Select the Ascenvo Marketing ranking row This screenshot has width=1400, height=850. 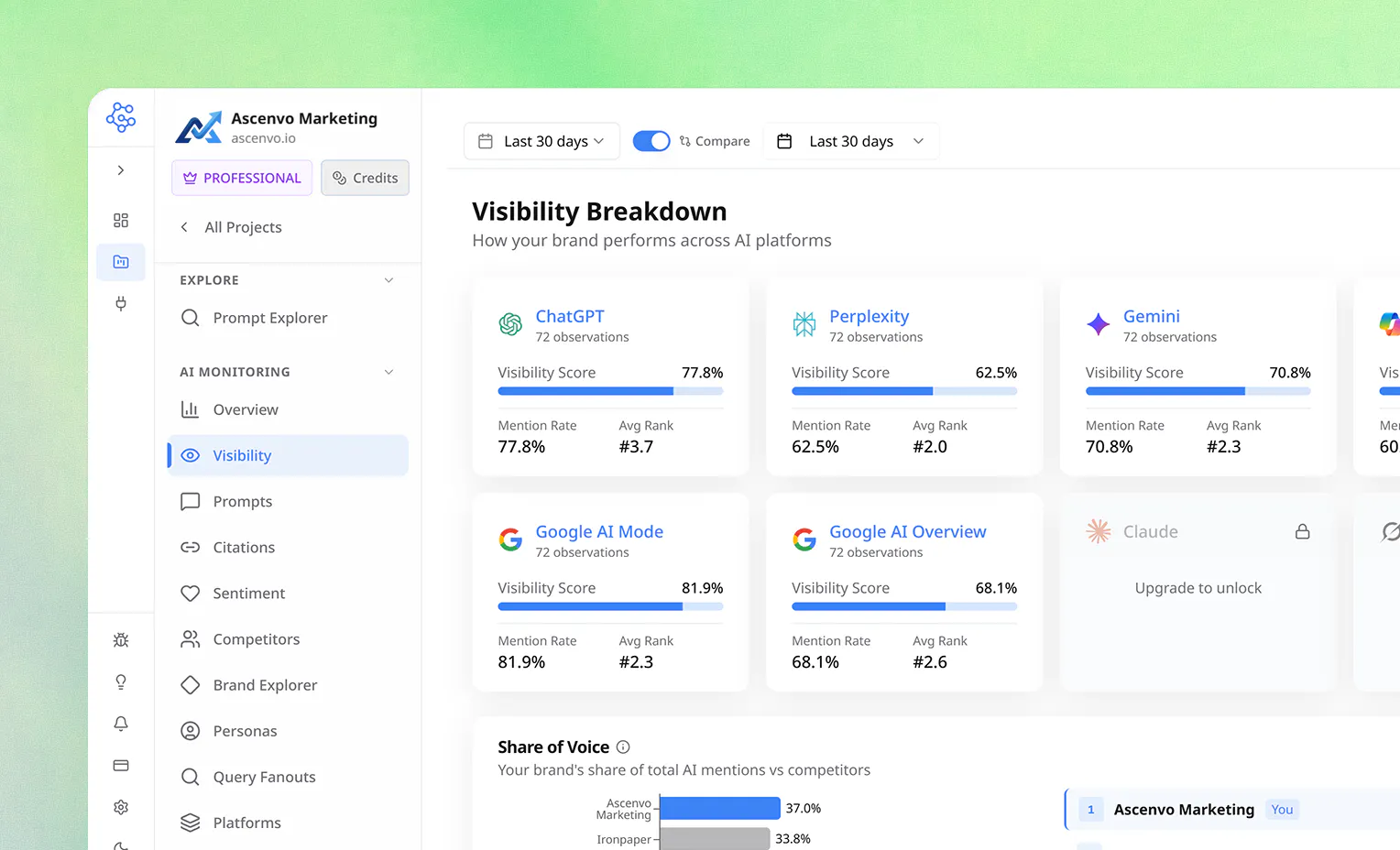(1232, 810)
